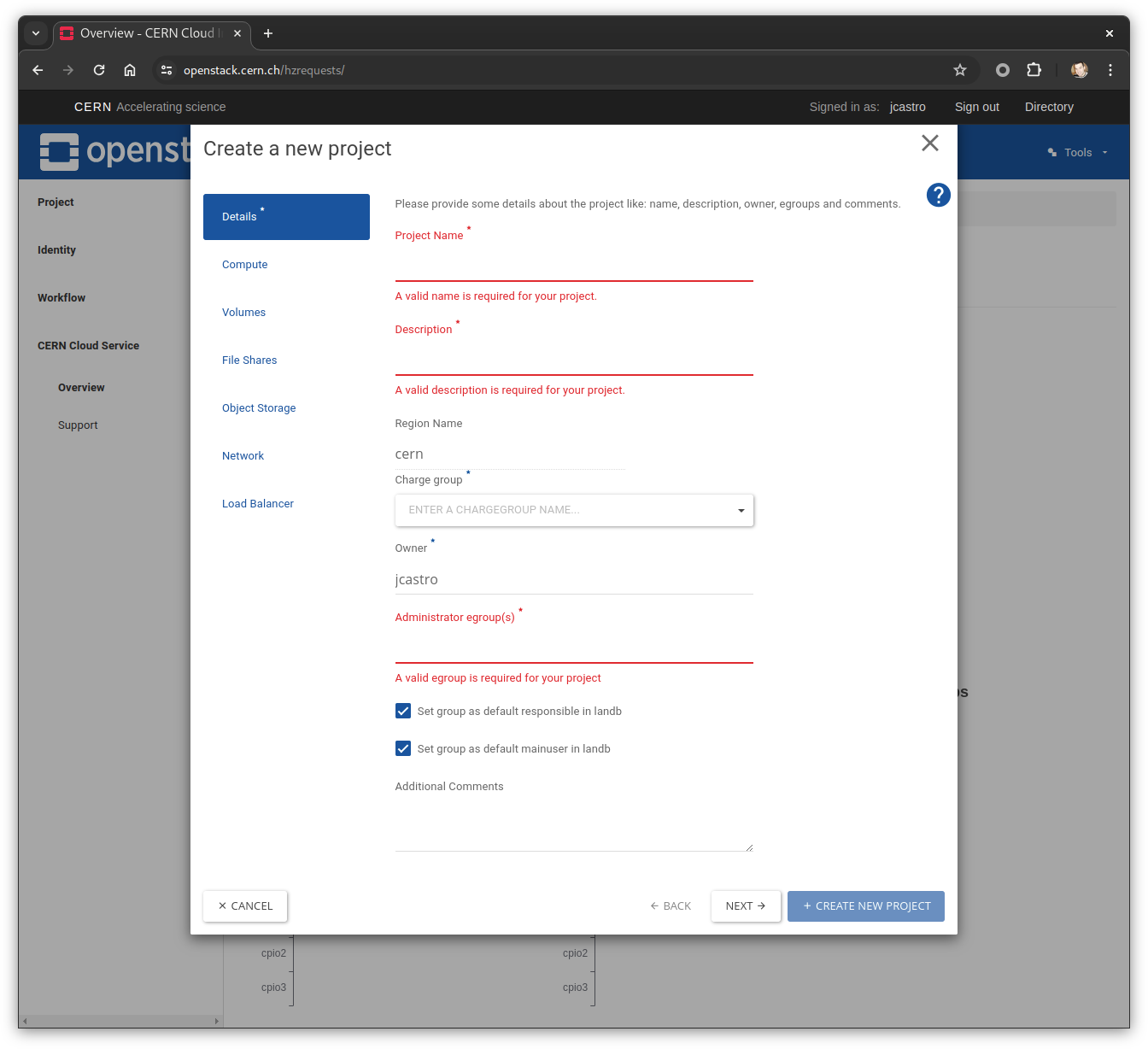Close the Overview - CERN Cloud tab
The image size is (1148, 1049).
click(237, 33)
